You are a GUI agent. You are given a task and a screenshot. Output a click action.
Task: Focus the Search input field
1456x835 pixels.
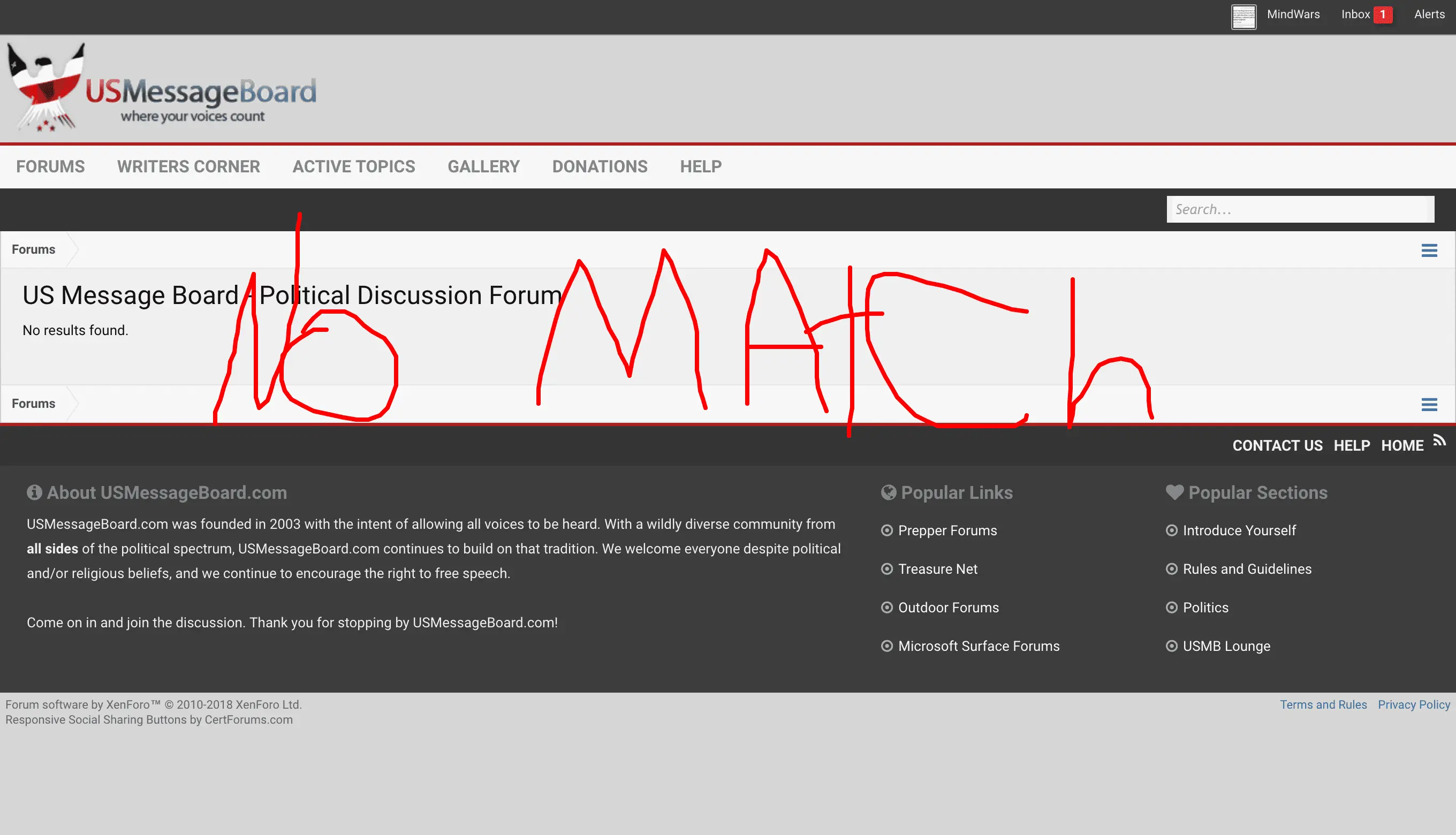[1300, 209]
